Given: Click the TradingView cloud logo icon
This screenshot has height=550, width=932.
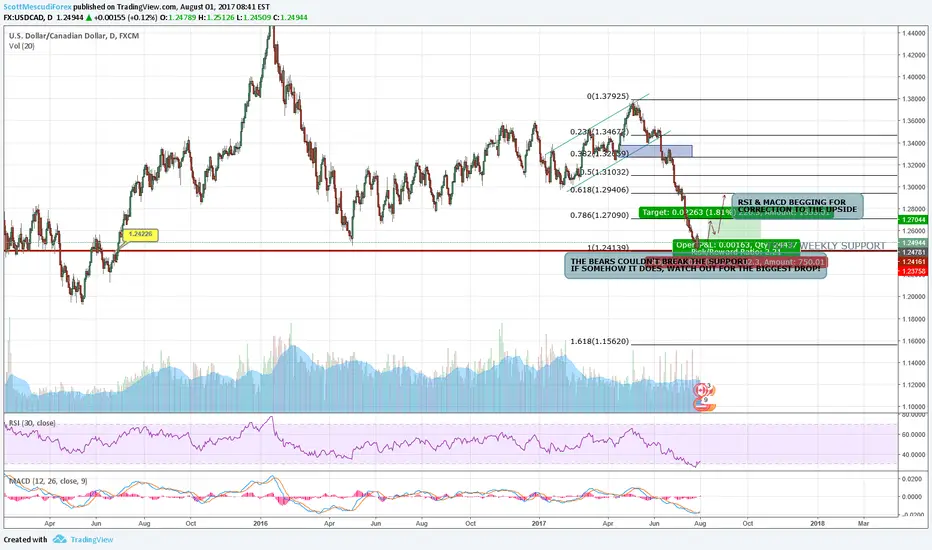Looking at the screenshot, I should (59, 539).
